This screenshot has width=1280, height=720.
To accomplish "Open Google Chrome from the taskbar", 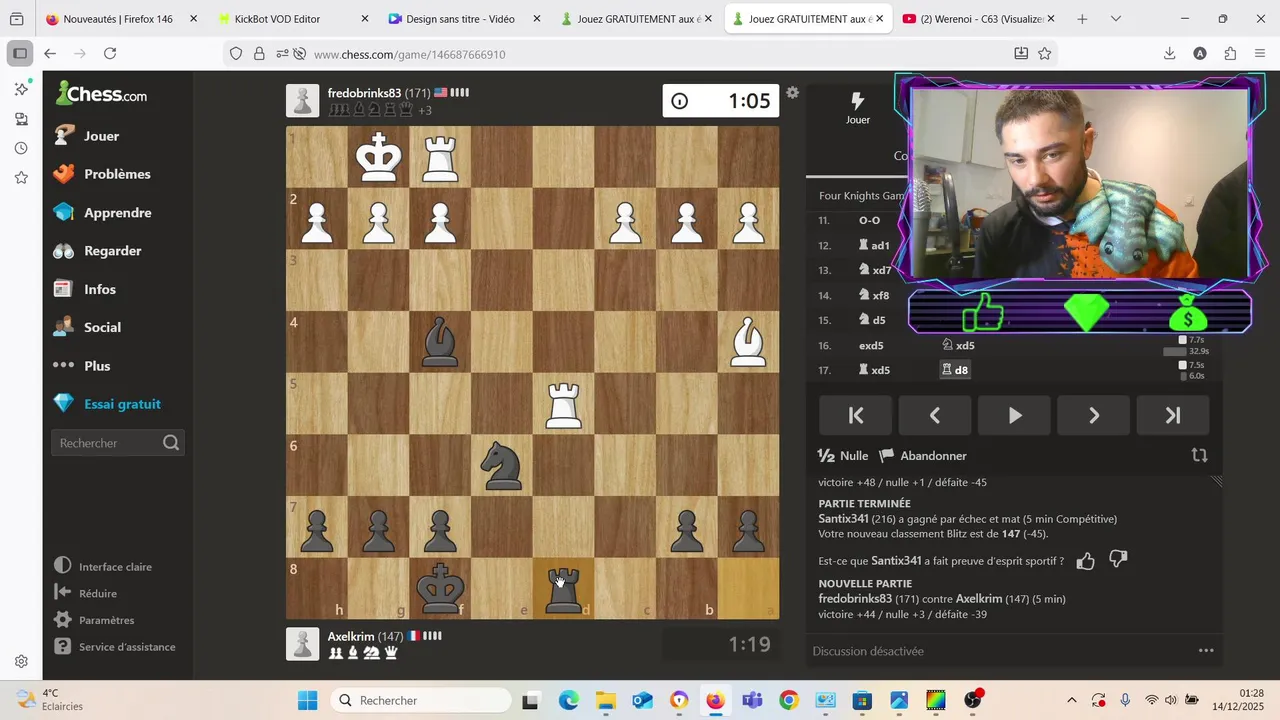I will coord(789,700).
